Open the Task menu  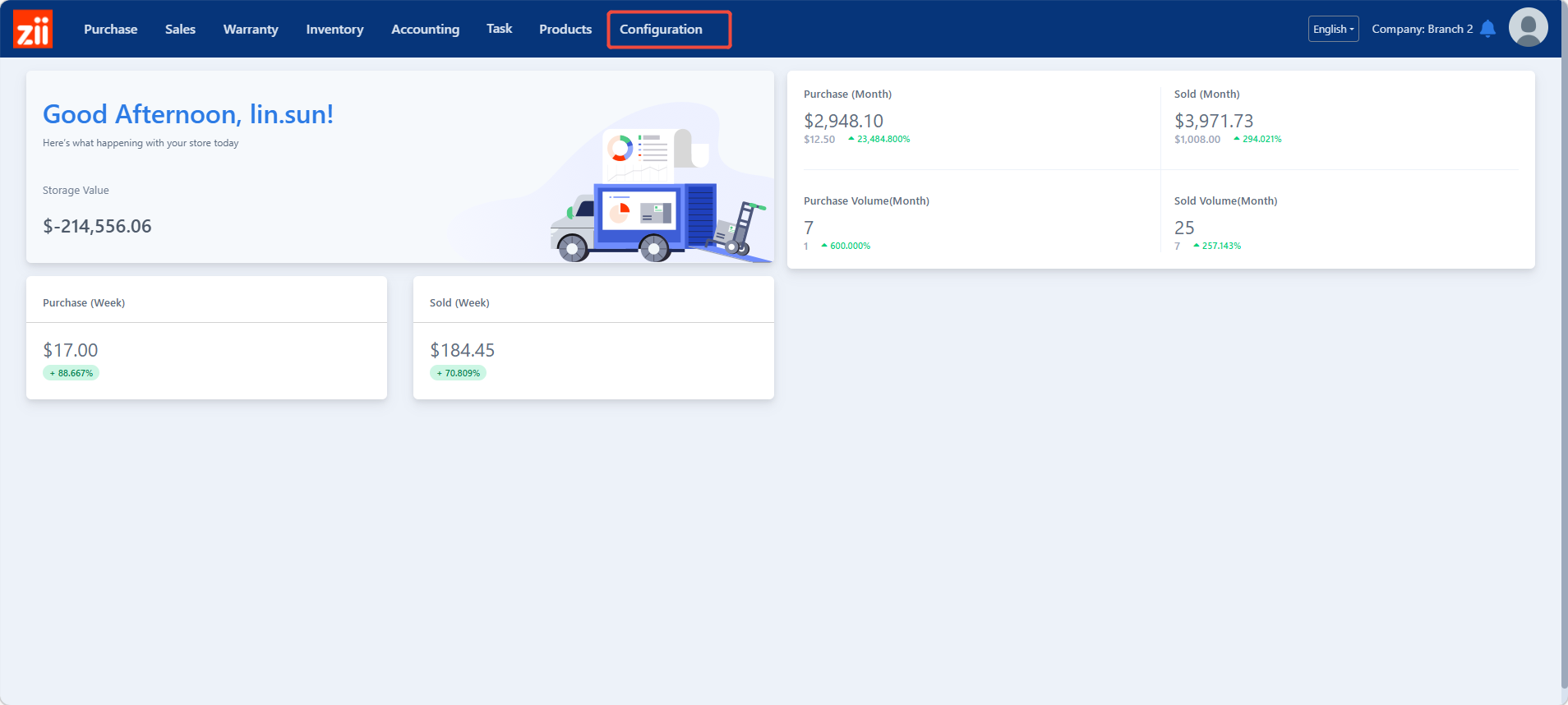[x=499, y=29]
